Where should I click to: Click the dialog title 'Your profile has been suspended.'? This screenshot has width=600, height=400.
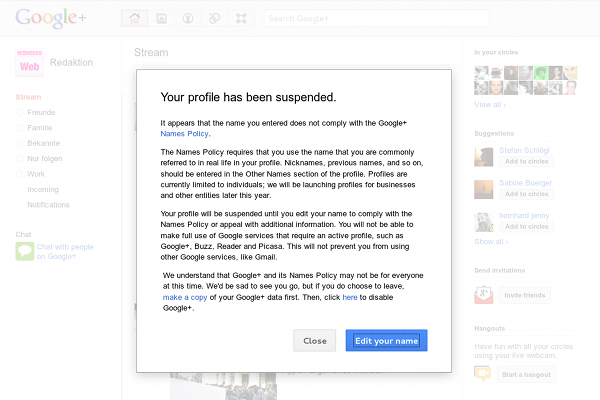(248, 97)
